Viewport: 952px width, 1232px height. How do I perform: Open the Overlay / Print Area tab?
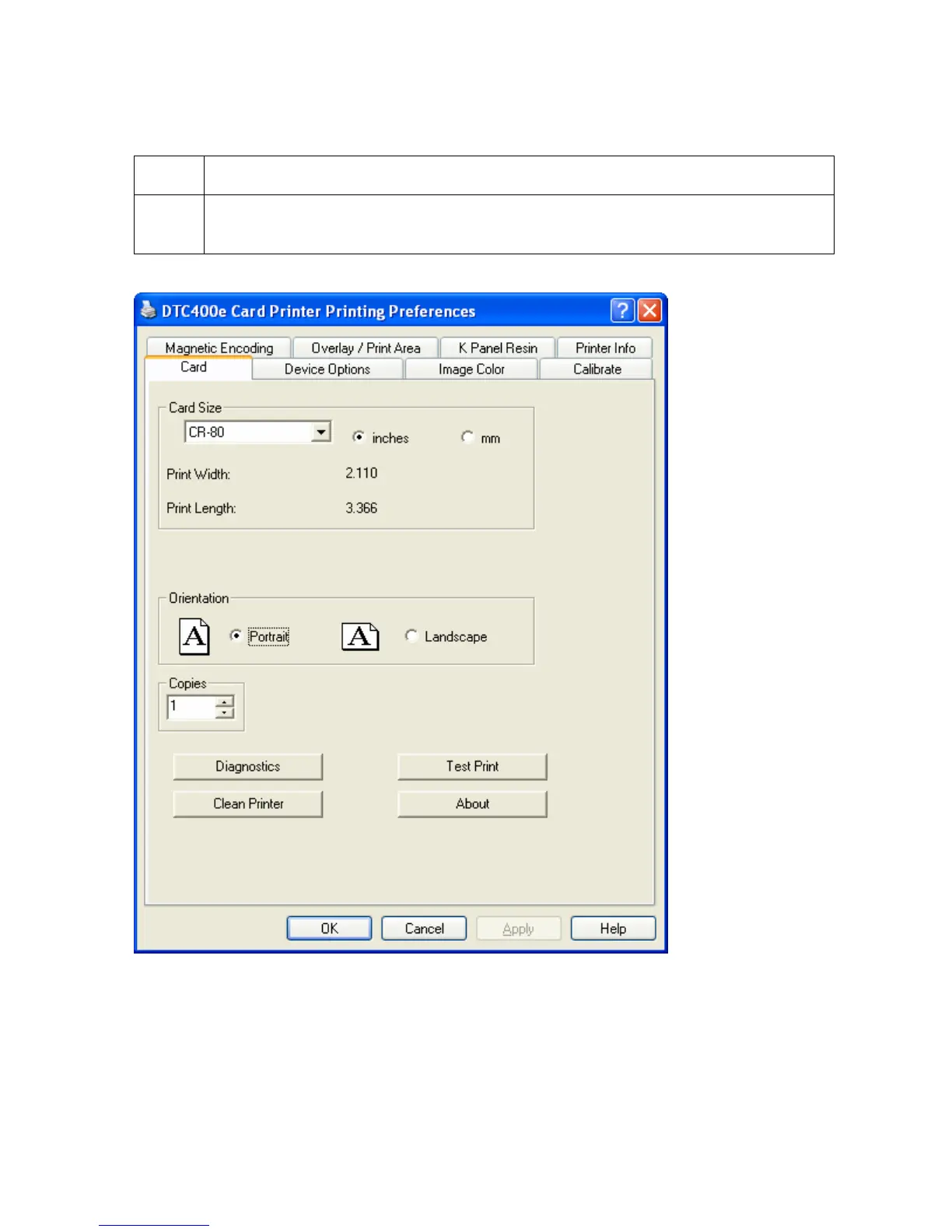tap(366, 348)
